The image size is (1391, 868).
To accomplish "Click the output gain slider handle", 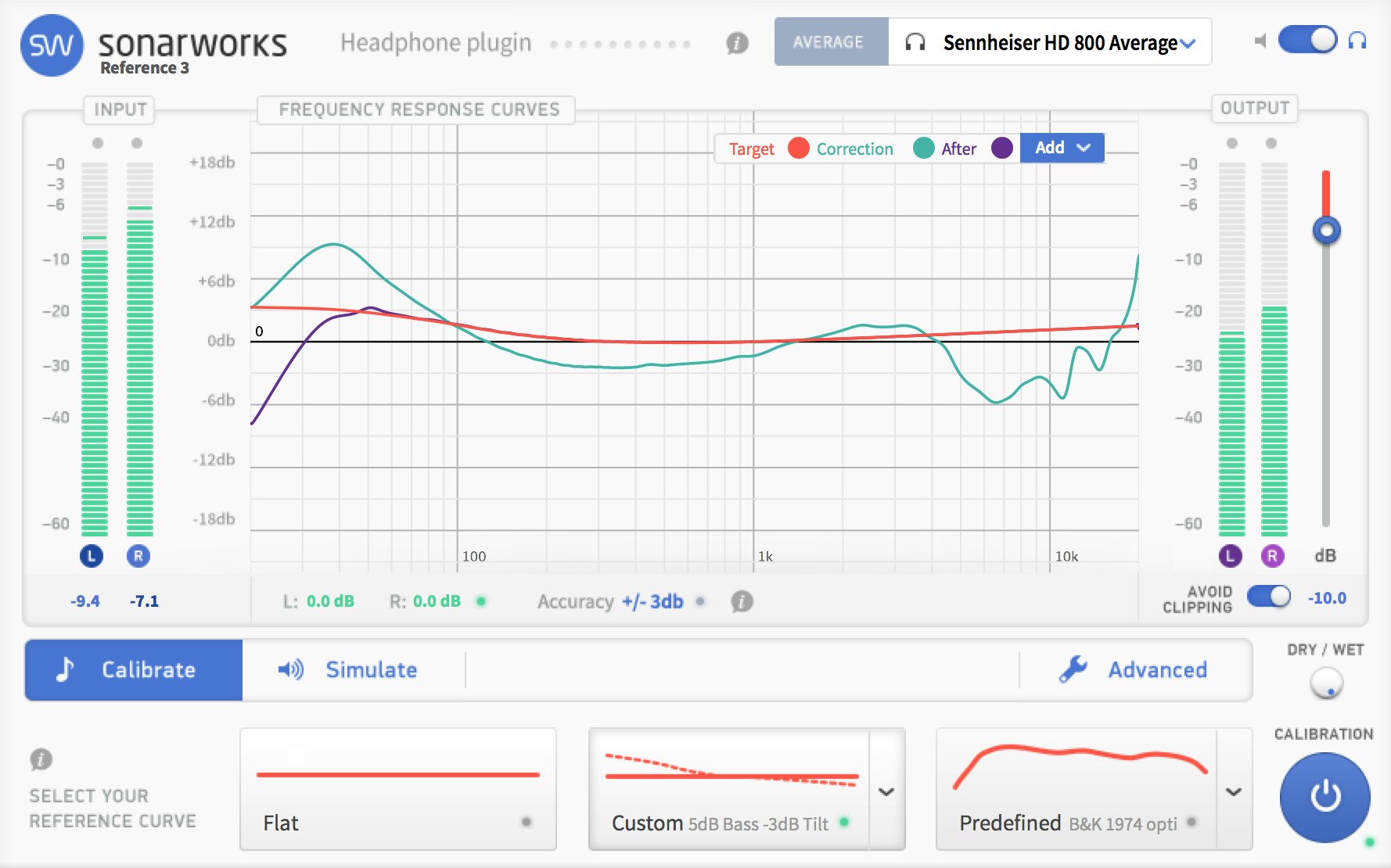I will [x=1326, y=231].
